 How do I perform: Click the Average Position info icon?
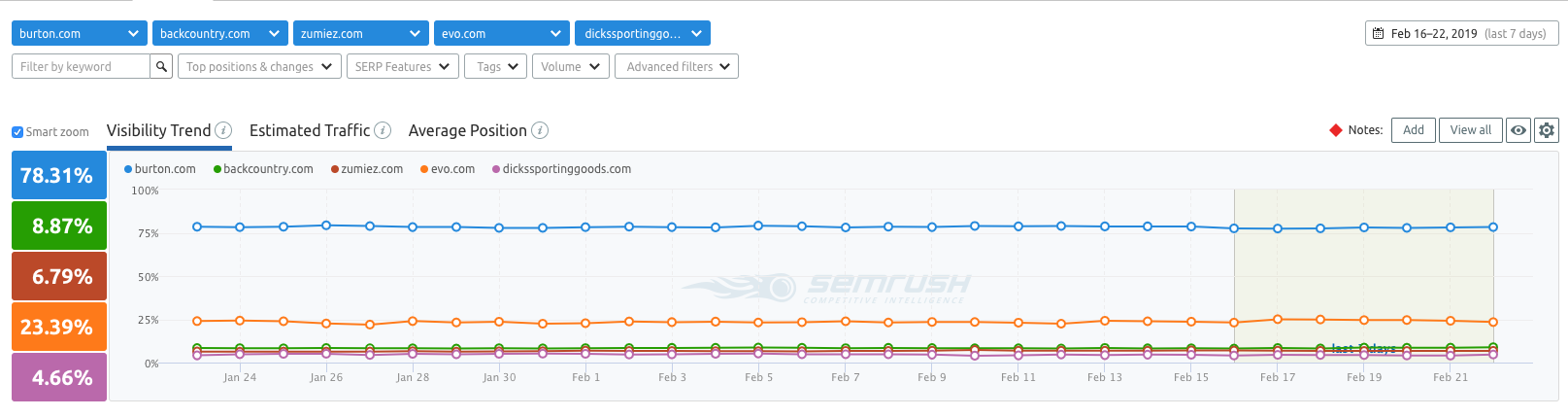tap(540, 130)
